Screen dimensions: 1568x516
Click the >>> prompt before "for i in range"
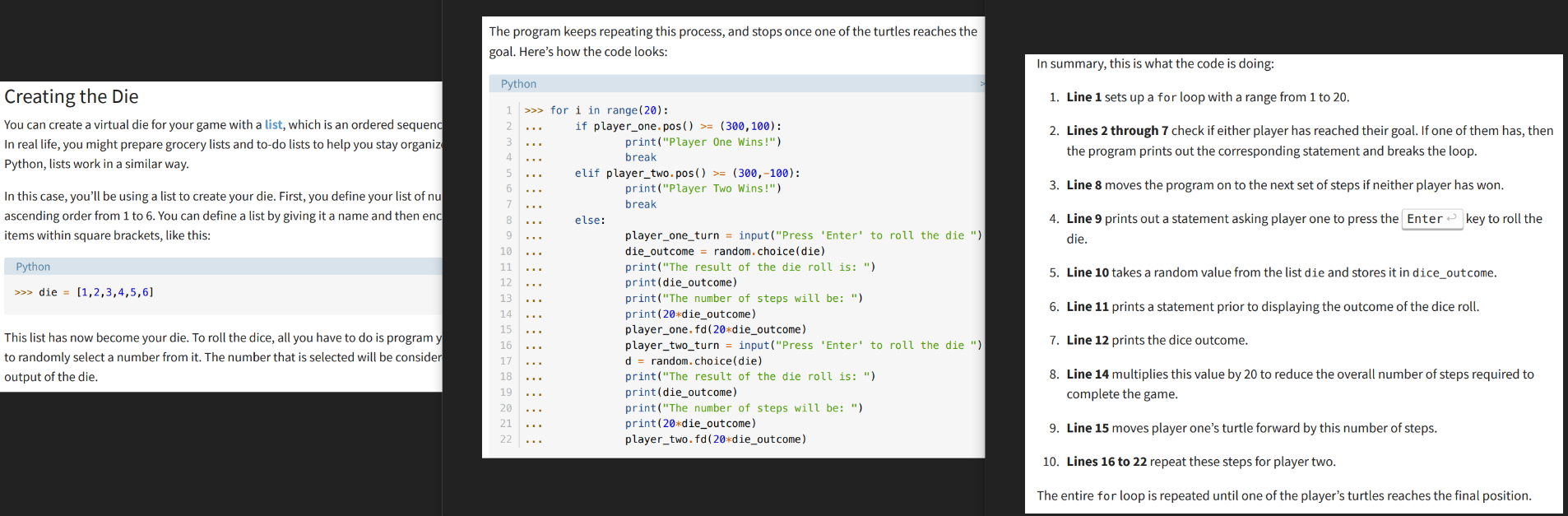tap(534, 110)
